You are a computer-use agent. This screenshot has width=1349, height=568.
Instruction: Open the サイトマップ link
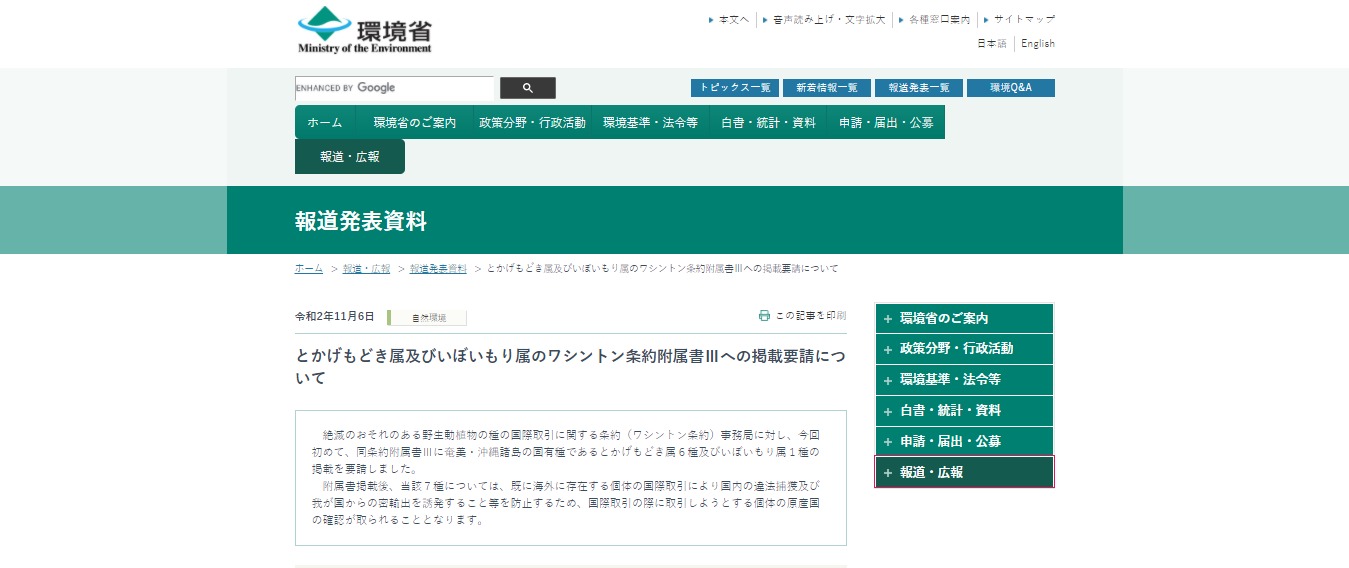click(1024, 19)
